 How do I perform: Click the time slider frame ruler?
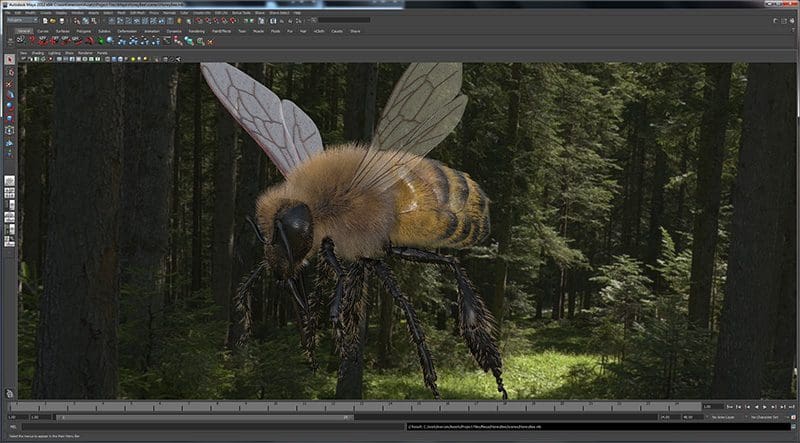coord(355,407)
